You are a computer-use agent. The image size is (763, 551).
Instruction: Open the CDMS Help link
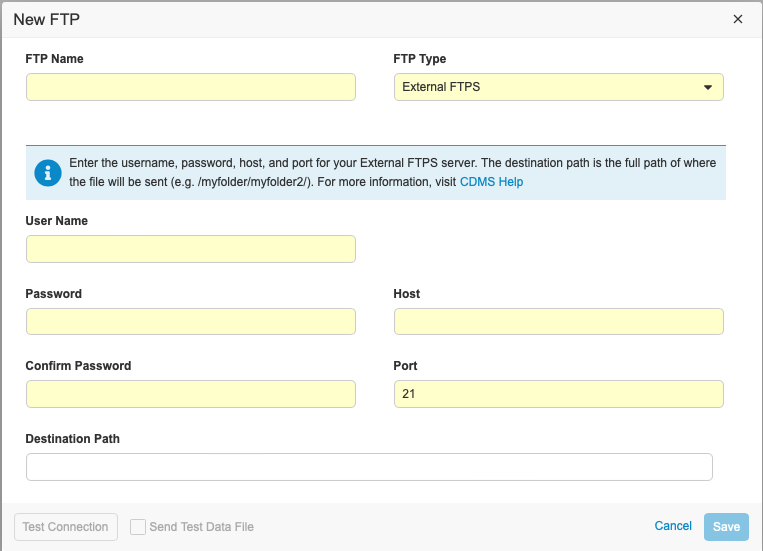[491, 182]
